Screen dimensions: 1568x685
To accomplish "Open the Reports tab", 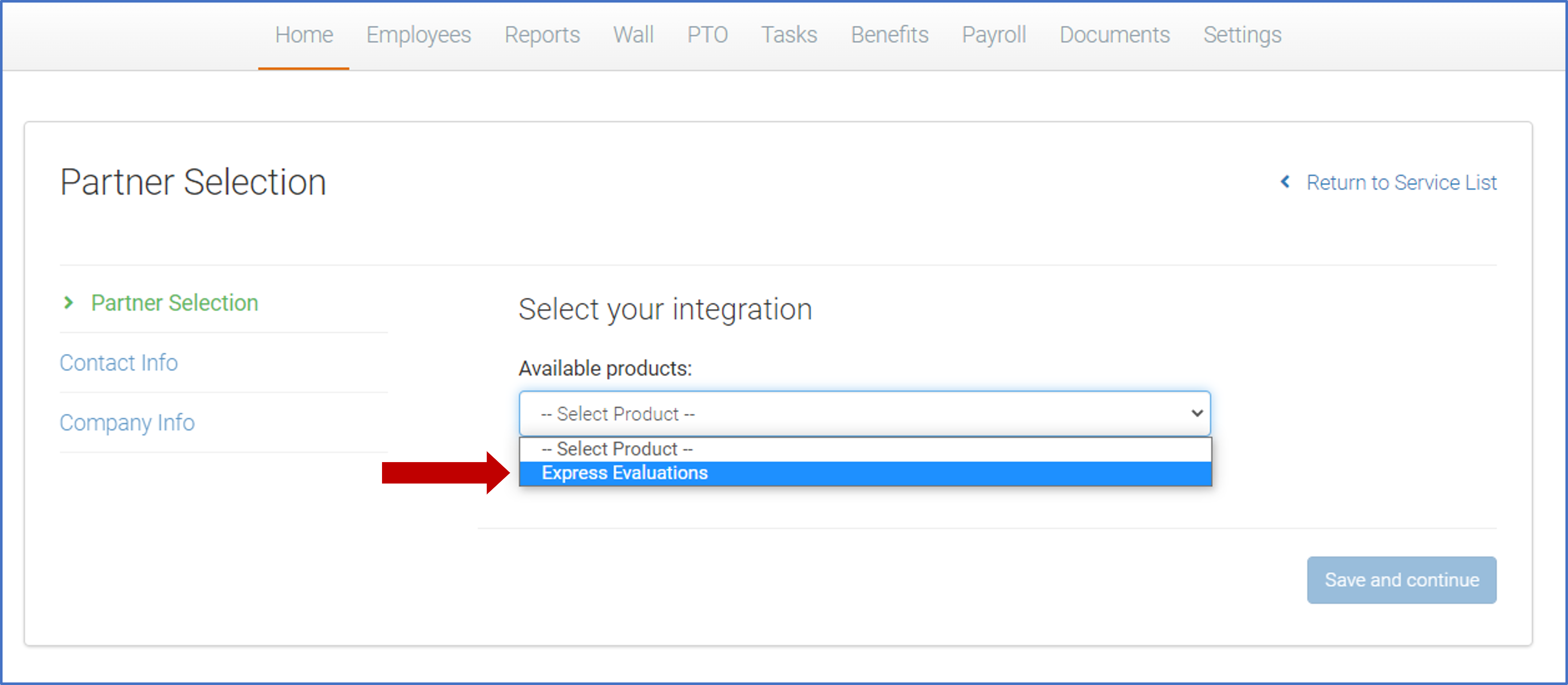I will [x=542, y=35].
